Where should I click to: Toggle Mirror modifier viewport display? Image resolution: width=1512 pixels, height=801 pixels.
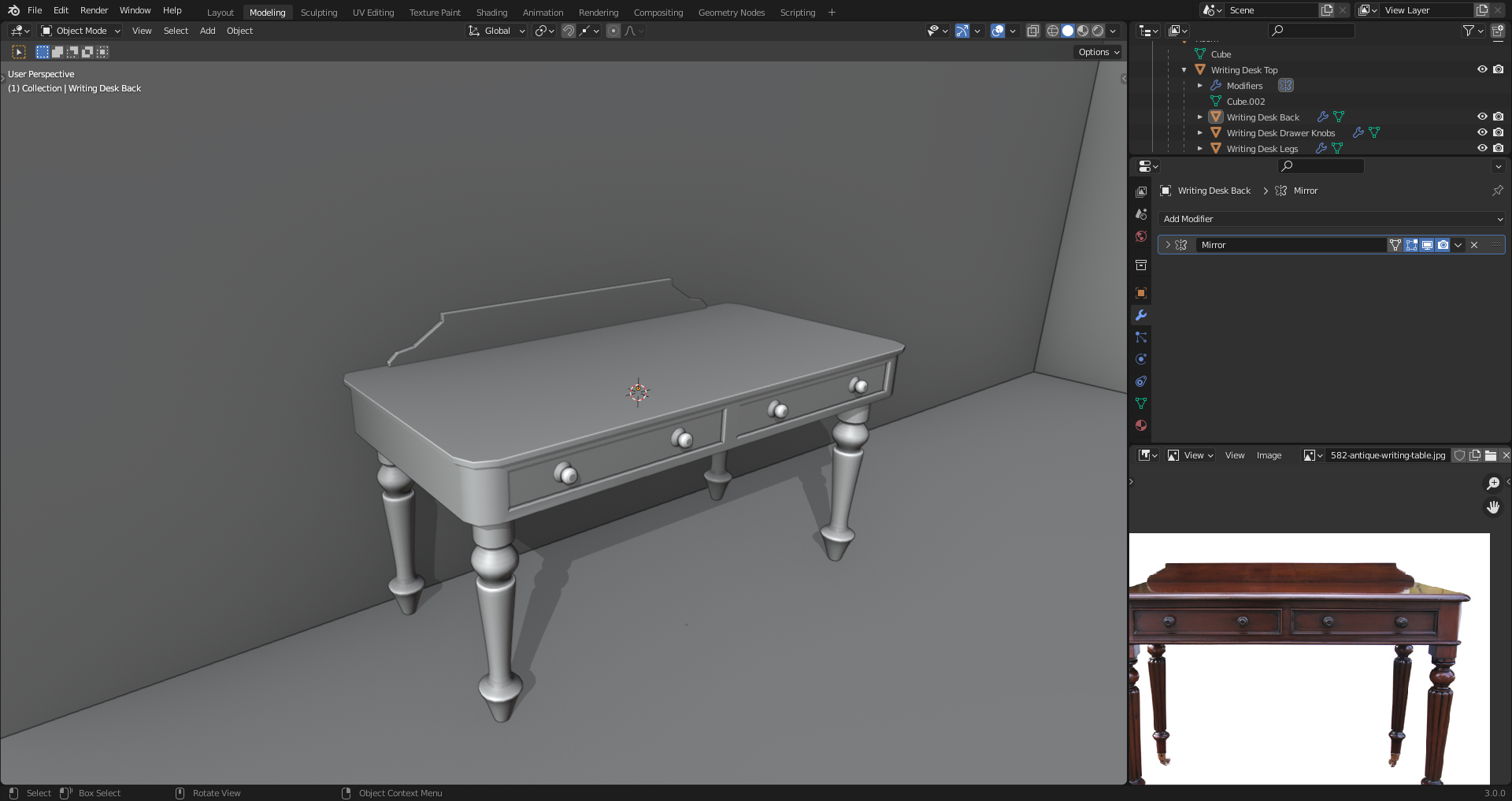1427,245
